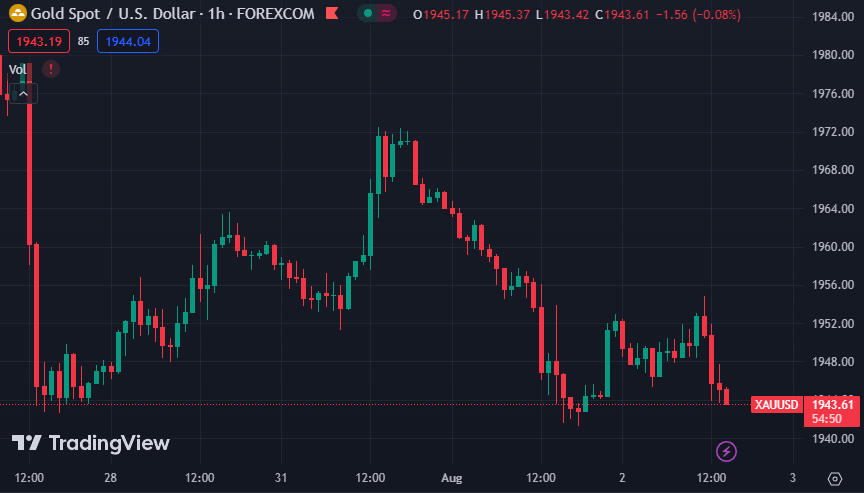The image size is (864, 493).
Task: Click the green market status dot
Action: 368,14
